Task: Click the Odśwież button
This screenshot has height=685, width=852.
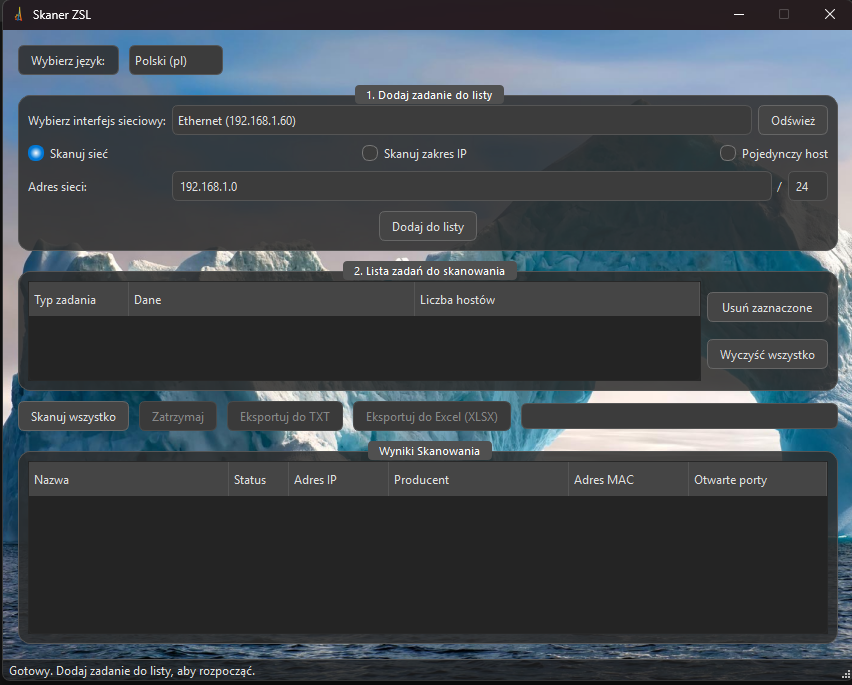Action: [x=792, y=120]
